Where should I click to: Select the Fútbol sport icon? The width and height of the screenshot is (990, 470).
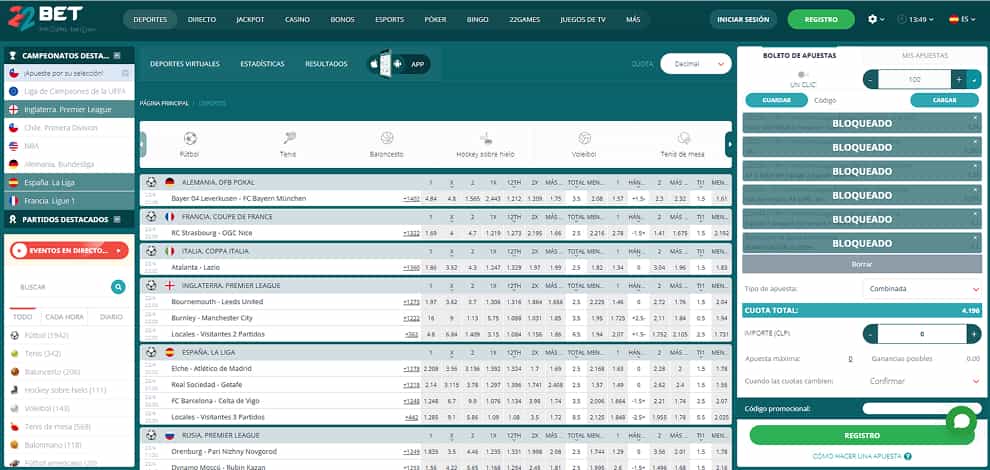click(x=190, y=144)
